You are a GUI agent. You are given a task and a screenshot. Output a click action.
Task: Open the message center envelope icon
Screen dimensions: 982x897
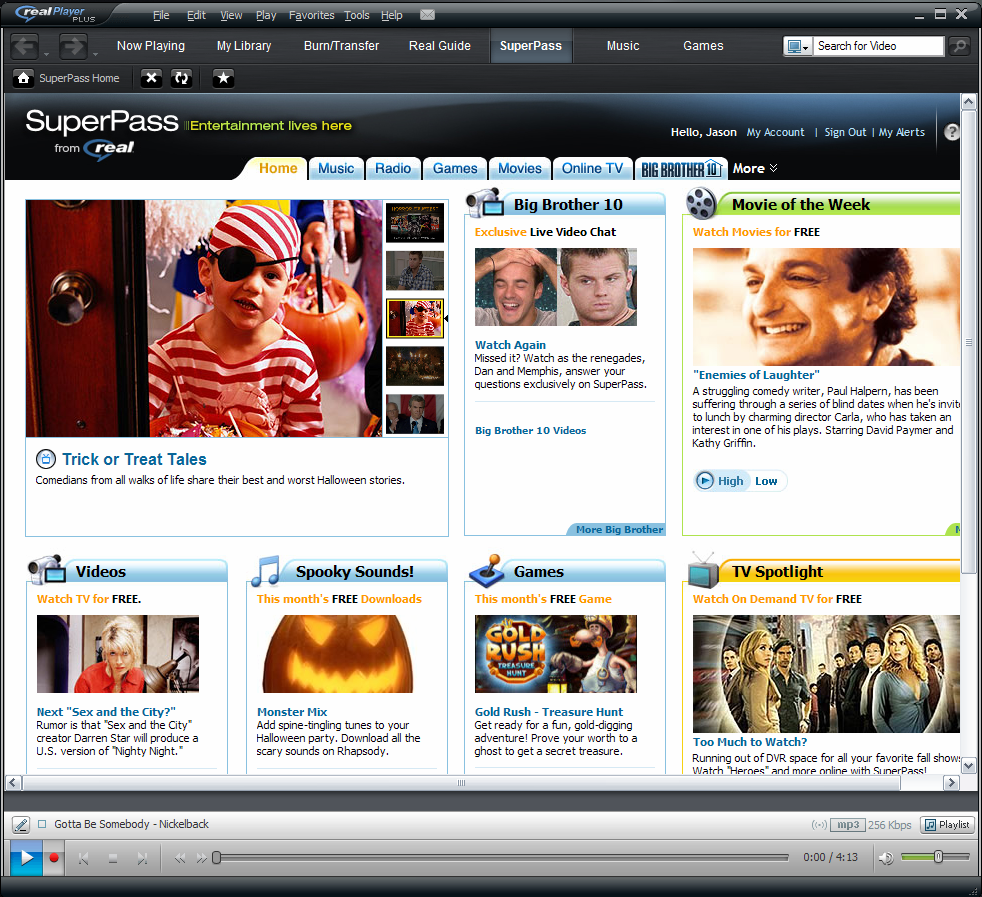427,14
